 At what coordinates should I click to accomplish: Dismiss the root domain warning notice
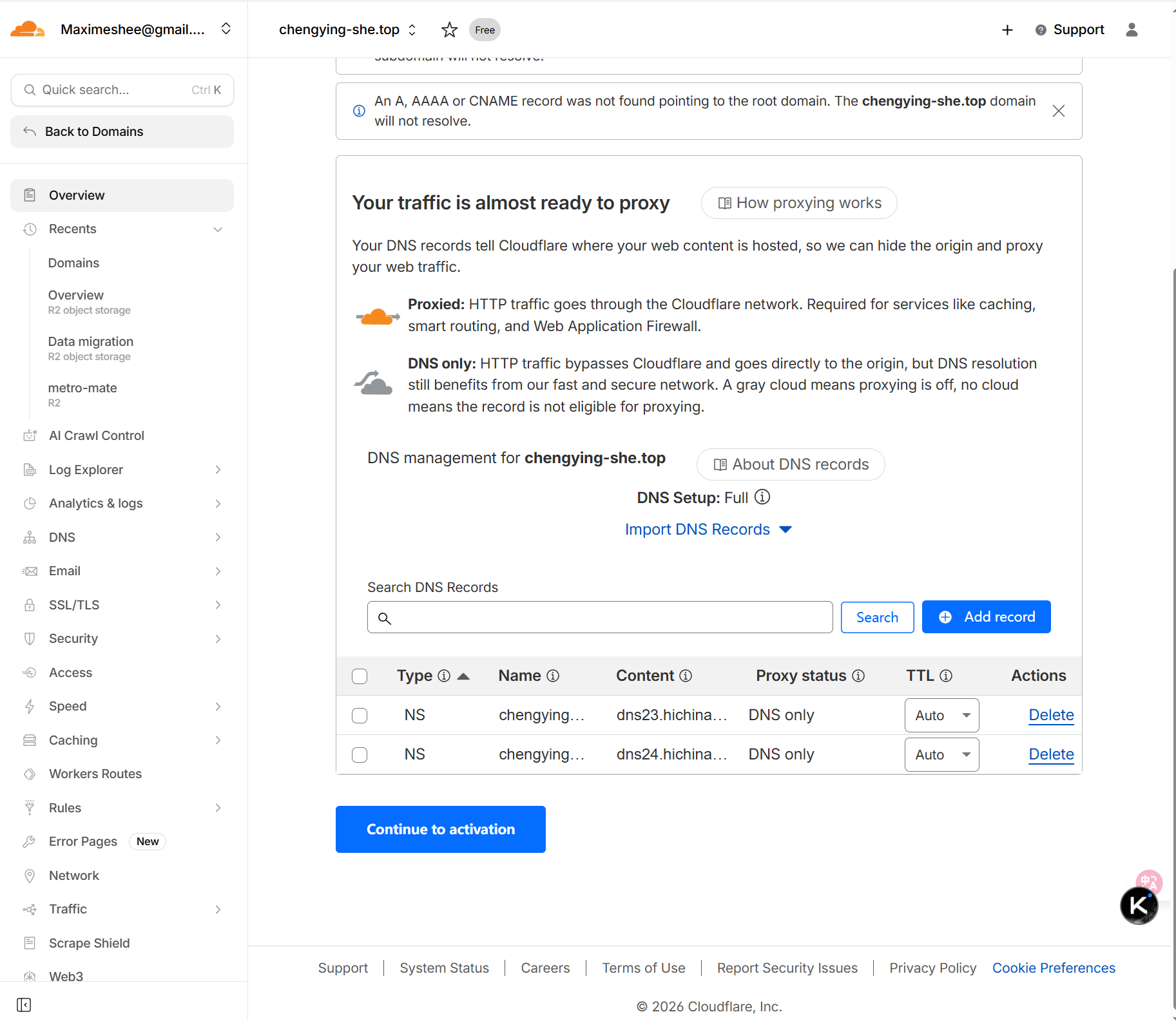[x=1058, y=111]
